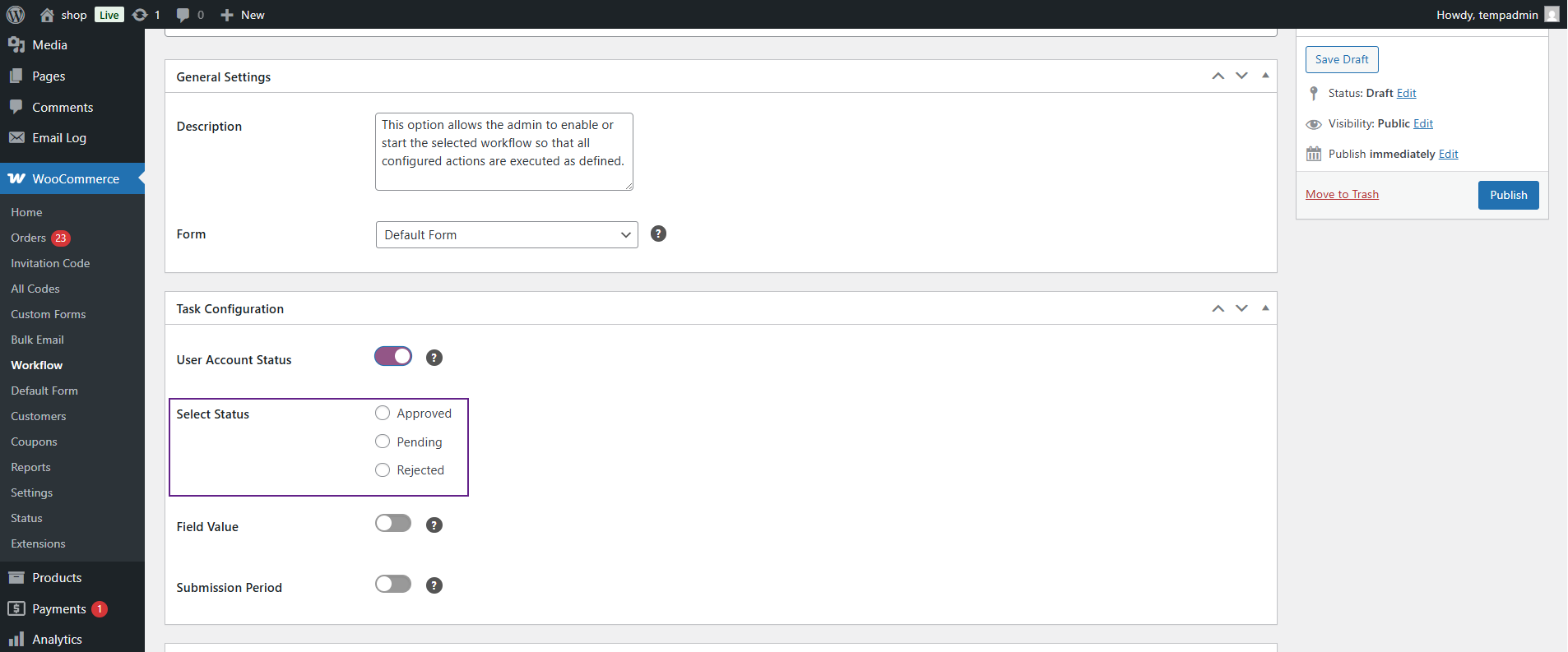Enable the Field Value toggle

pyautogui.click(x=393, y=523)
